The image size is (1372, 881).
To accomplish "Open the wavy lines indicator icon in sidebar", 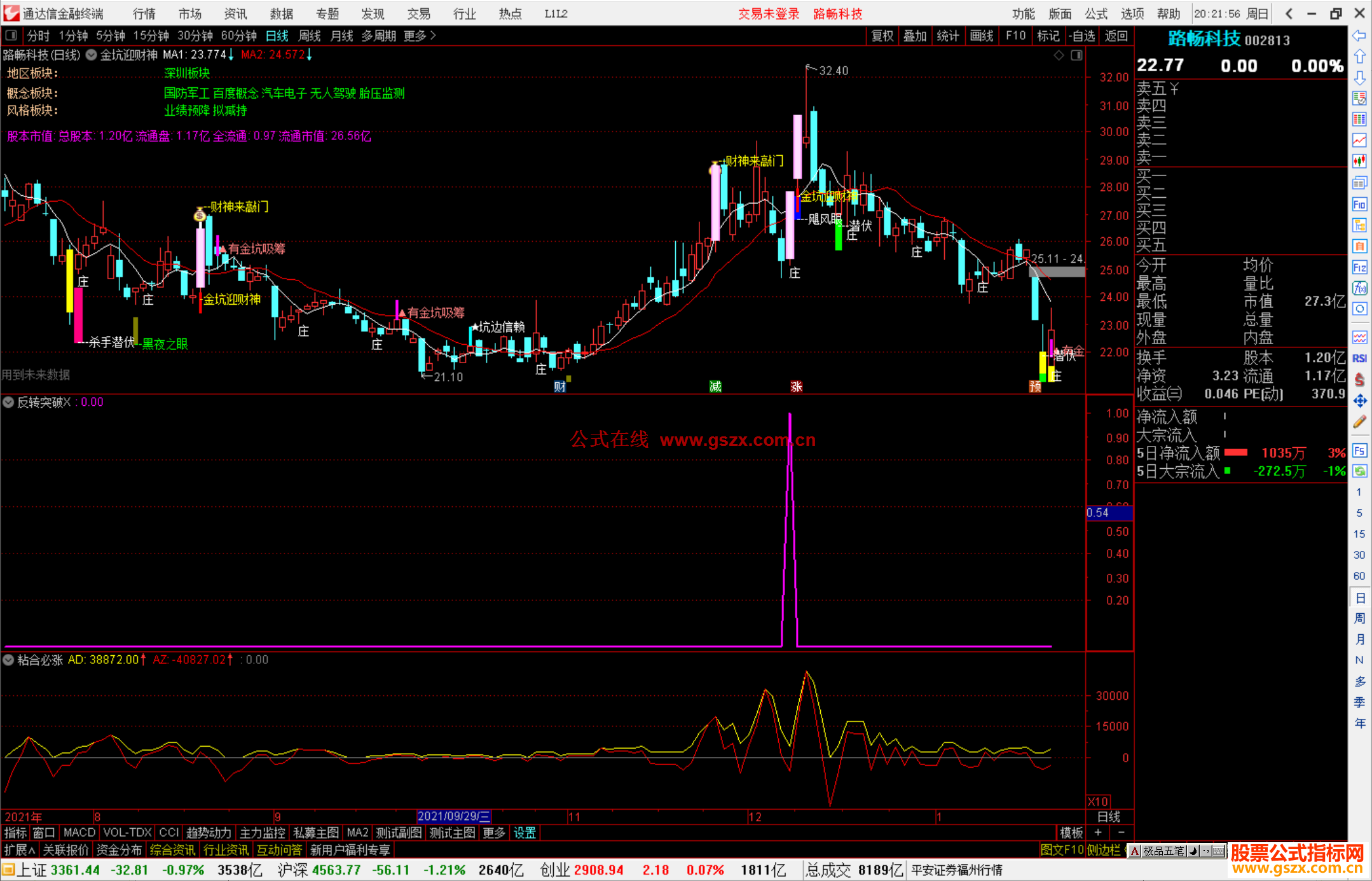I will click(1359, 337).
